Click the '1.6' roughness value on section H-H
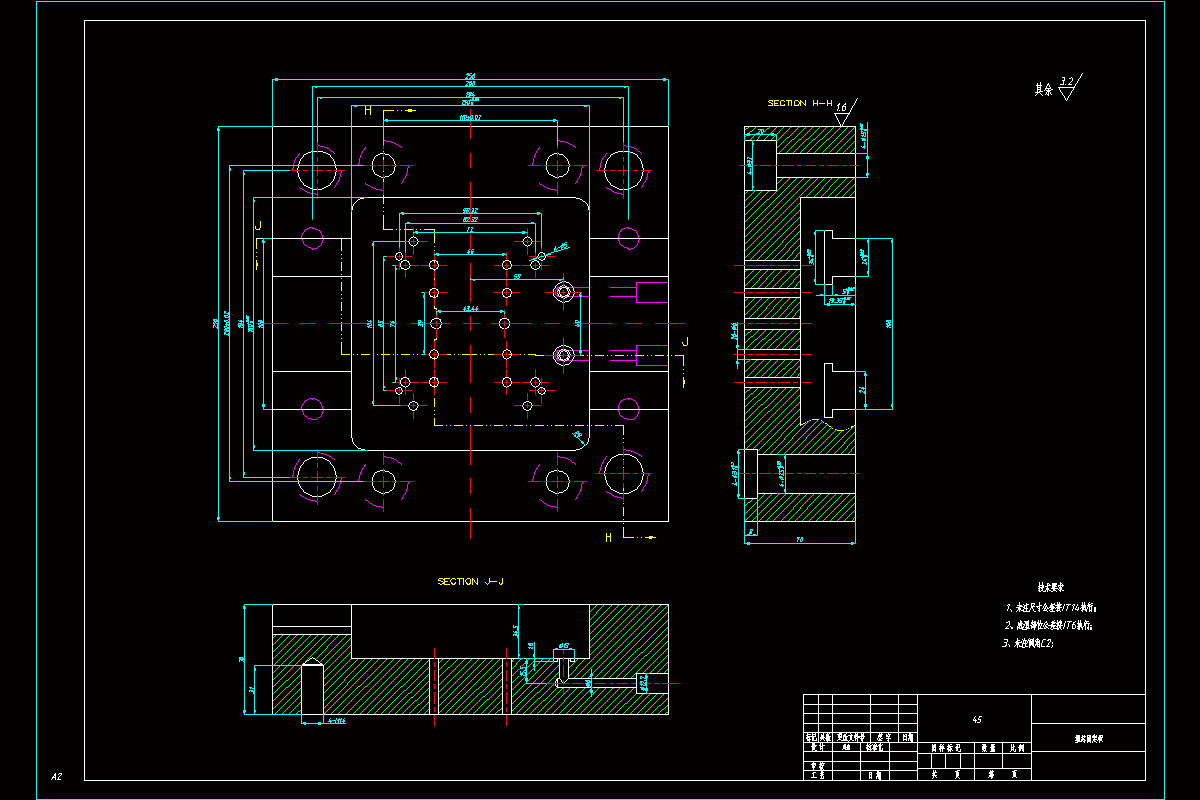 [841, 107]
